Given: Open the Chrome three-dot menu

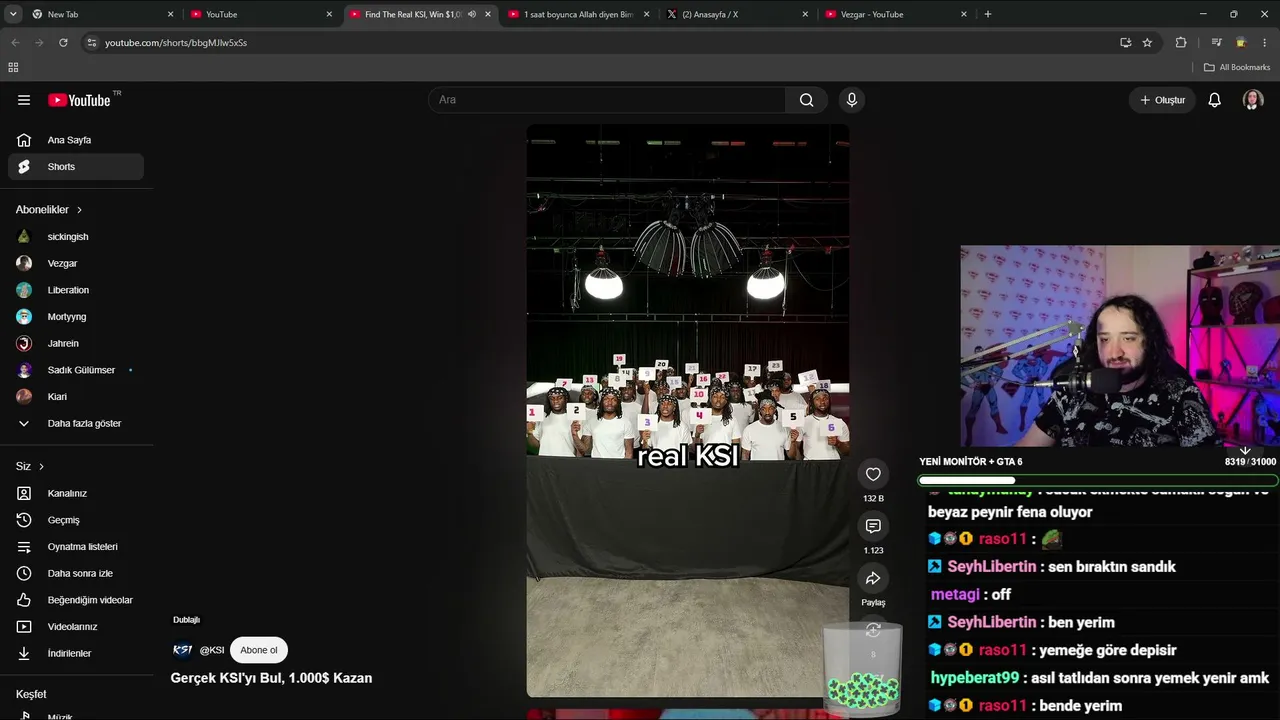Looking at the screenshot, I should 1265,43.
